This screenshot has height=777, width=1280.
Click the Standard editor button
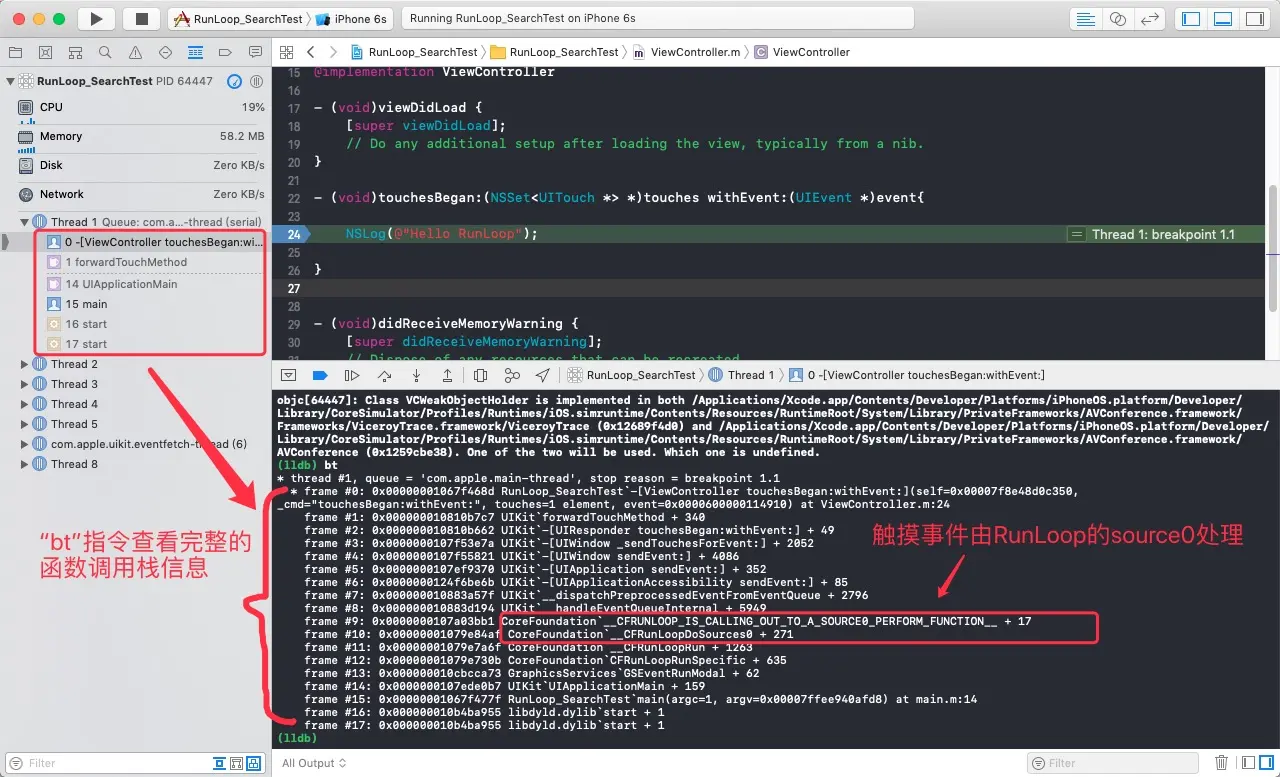pos(1084,19)
